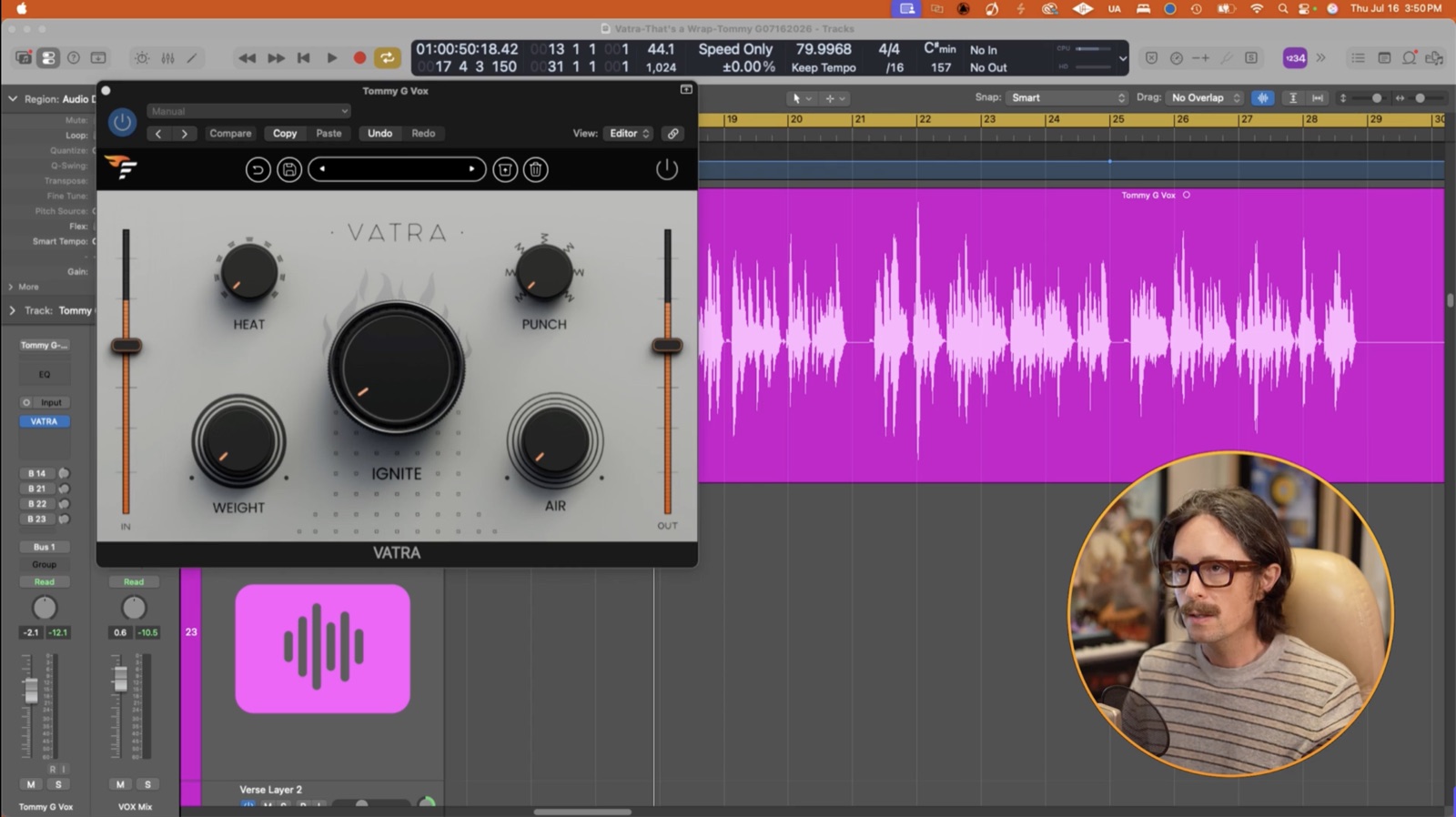Click the VATRA circular reset arrow icon
The width and height of the screenshot is (1456, 817).
[258, 169]
